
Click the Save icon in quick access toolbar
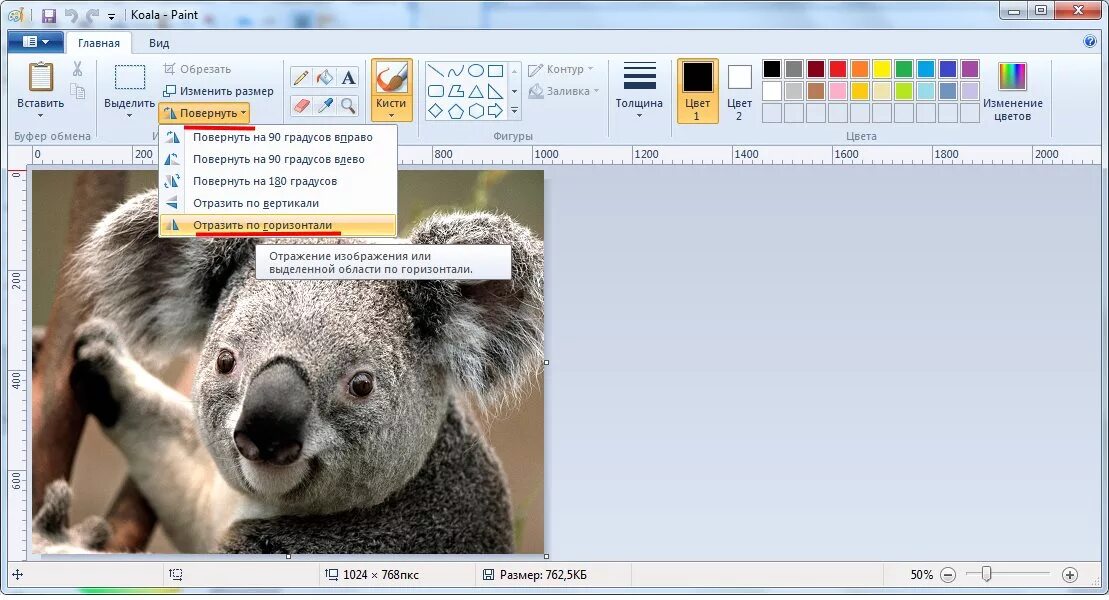pos(49,15)
